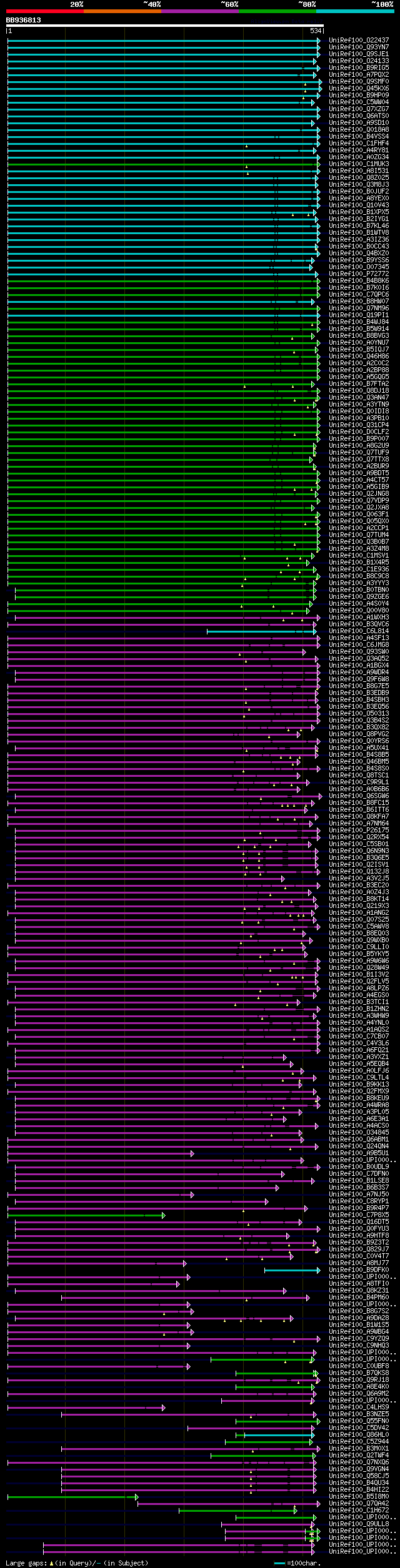Click label UniRef100_Q8Z025
The height and width of the screenshot is (1568, 400).
(359, 178)
